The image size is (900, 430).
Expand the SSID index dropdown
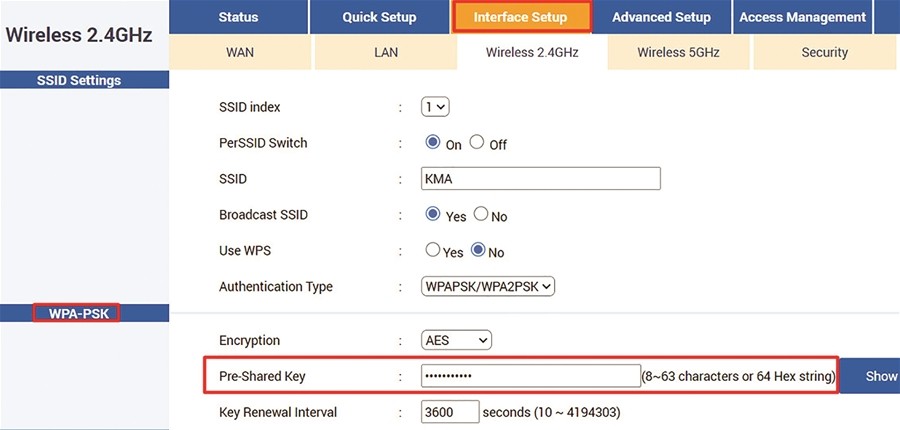(x=435, y=107)
